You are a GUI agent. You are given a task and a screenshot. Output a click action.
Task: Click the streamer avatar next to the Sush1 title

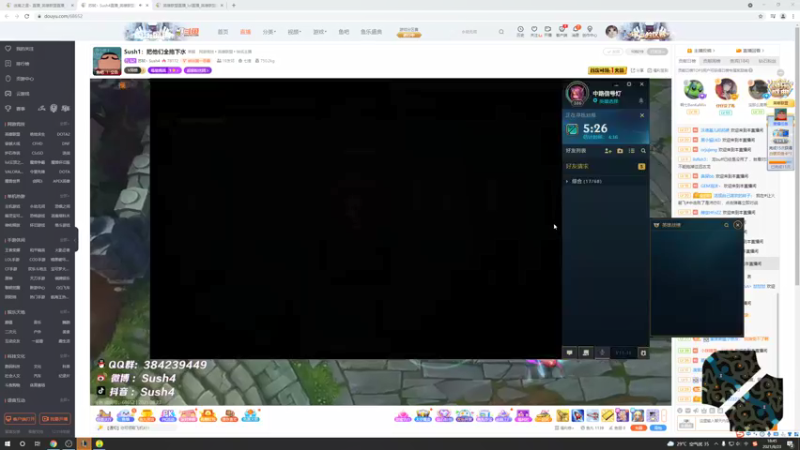click(x=107, y=61)
